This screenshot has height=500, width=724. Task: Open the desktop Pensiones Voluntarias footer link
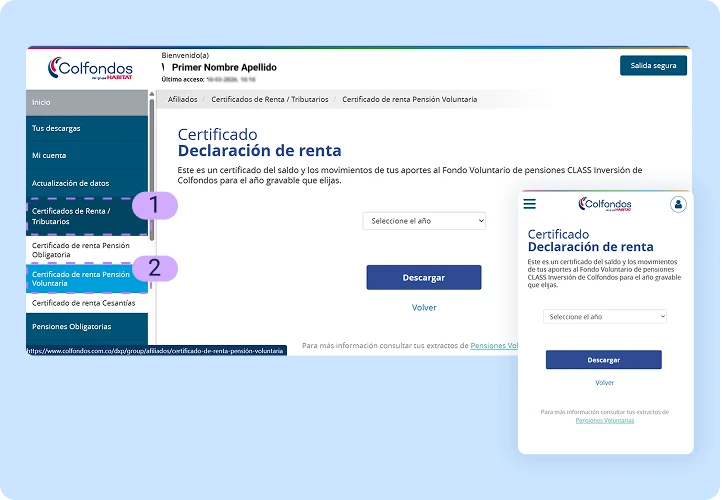494,345
